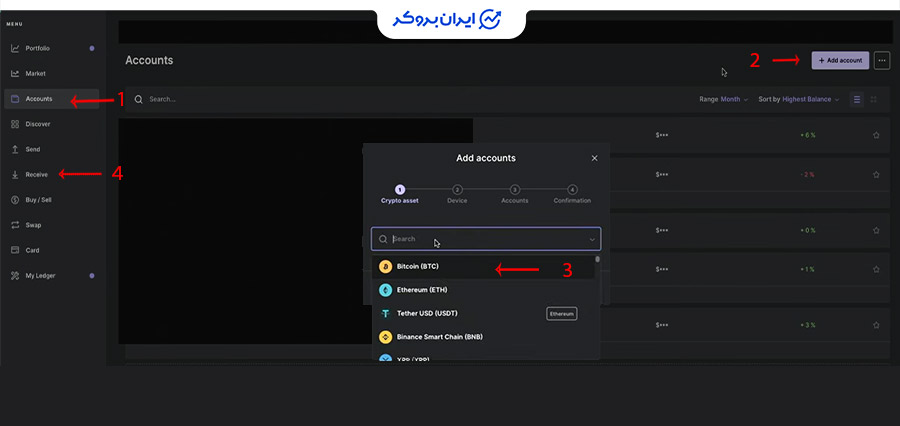Select Bitcoin (BTC) from the list
This screenshot has width=900, height=426.
click(483, 267)
